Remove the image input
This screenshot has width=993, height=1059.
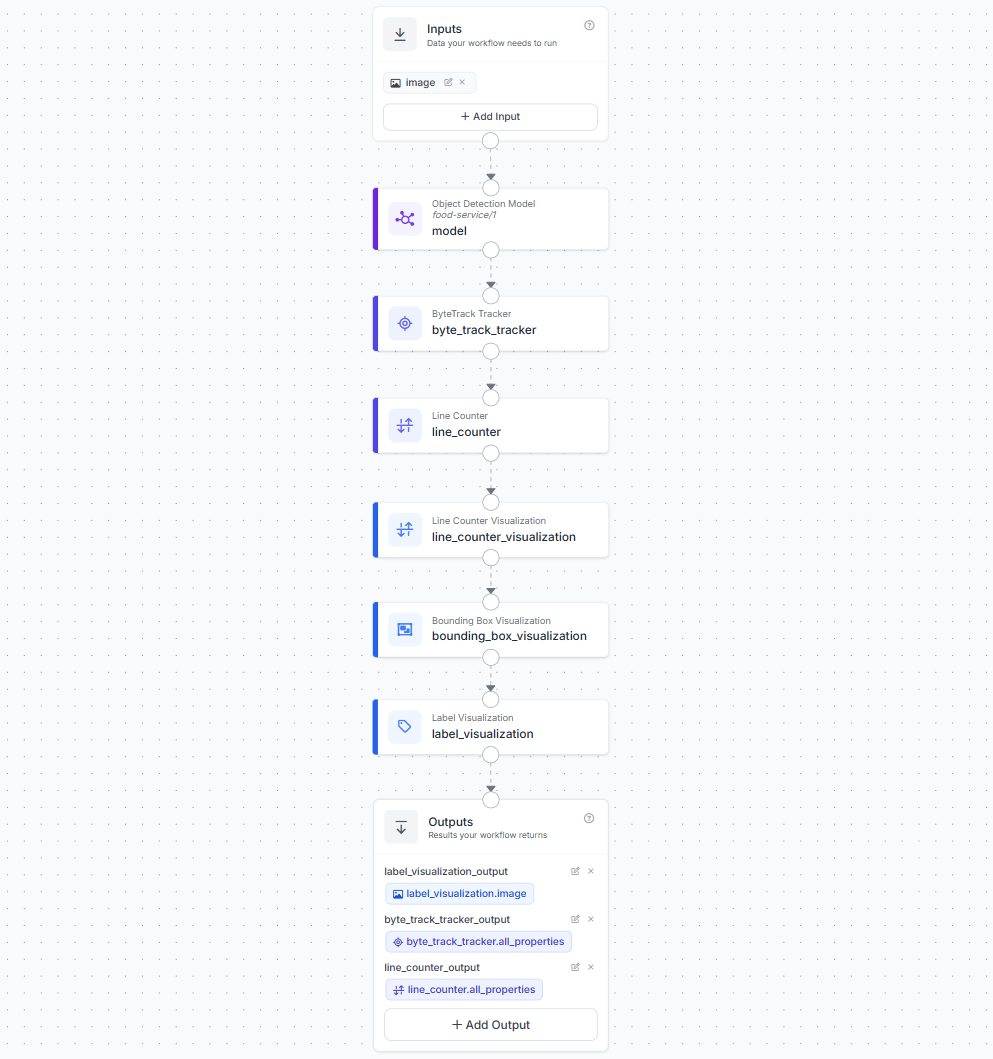[x=462, y=82]
